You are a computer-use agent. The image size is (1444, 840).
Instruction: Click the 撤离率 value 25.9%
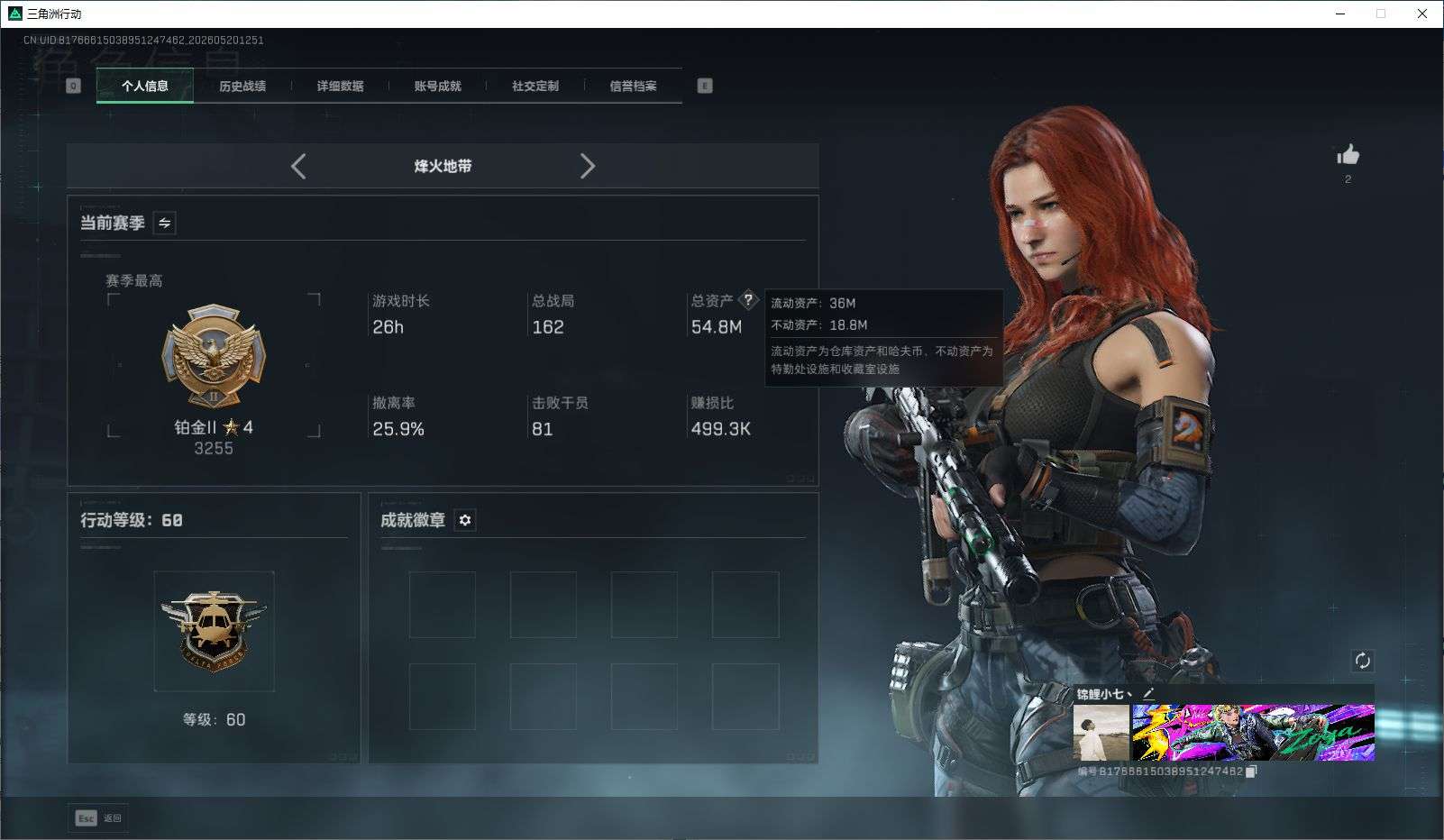(398, 429)
